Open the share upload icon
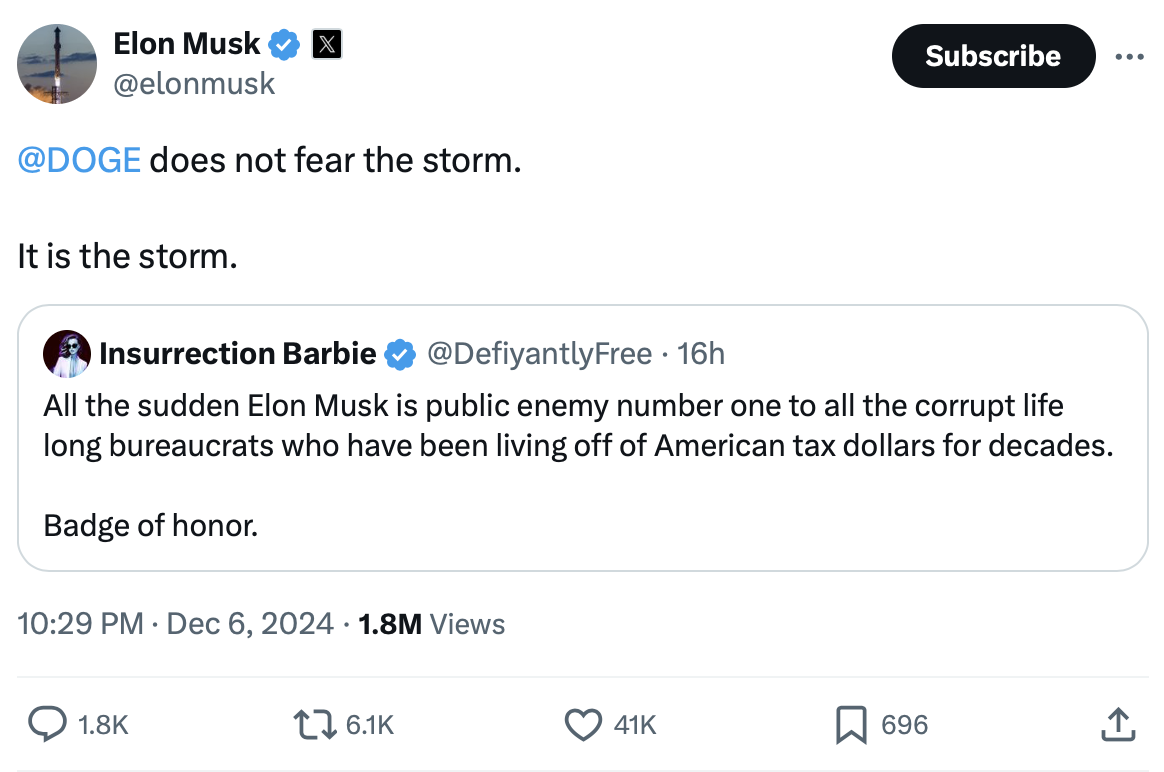This screenshot has width=1164, height=772. [x=1118, y=724]
